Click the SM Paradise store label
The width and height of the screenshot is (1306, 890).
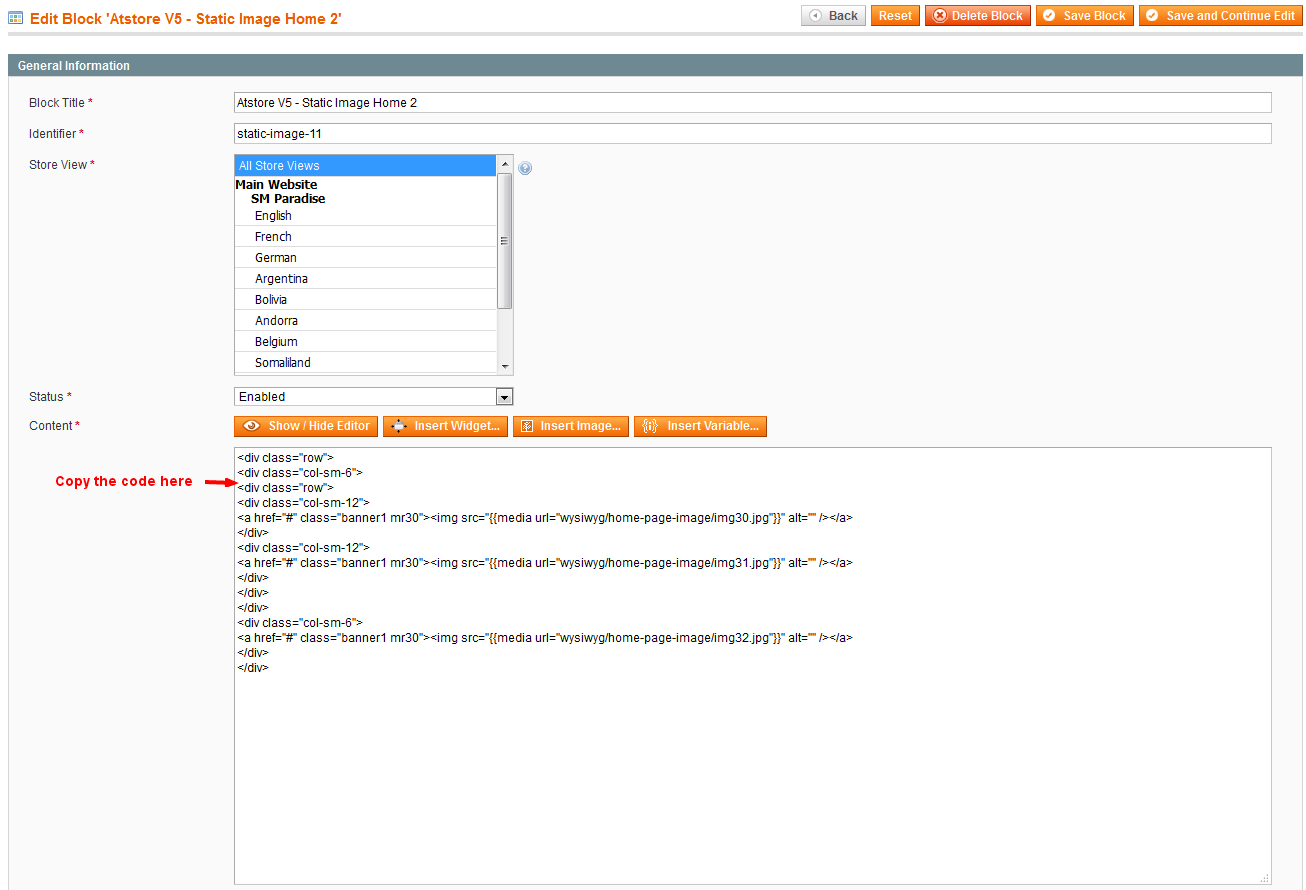(288, 199)
